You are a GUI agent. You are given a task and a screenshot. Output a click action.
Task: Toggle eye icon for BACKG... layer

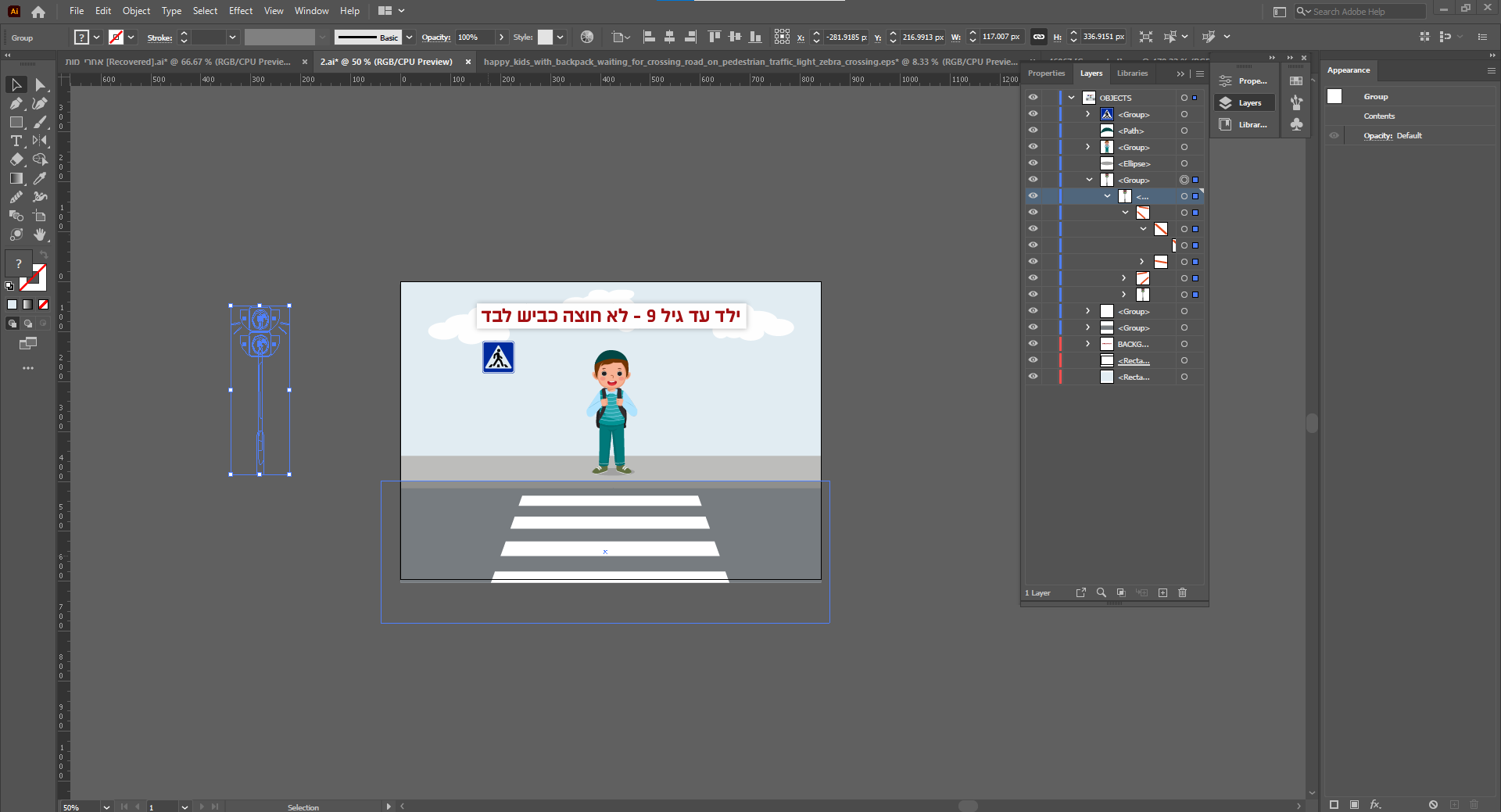click(1033, 344)
